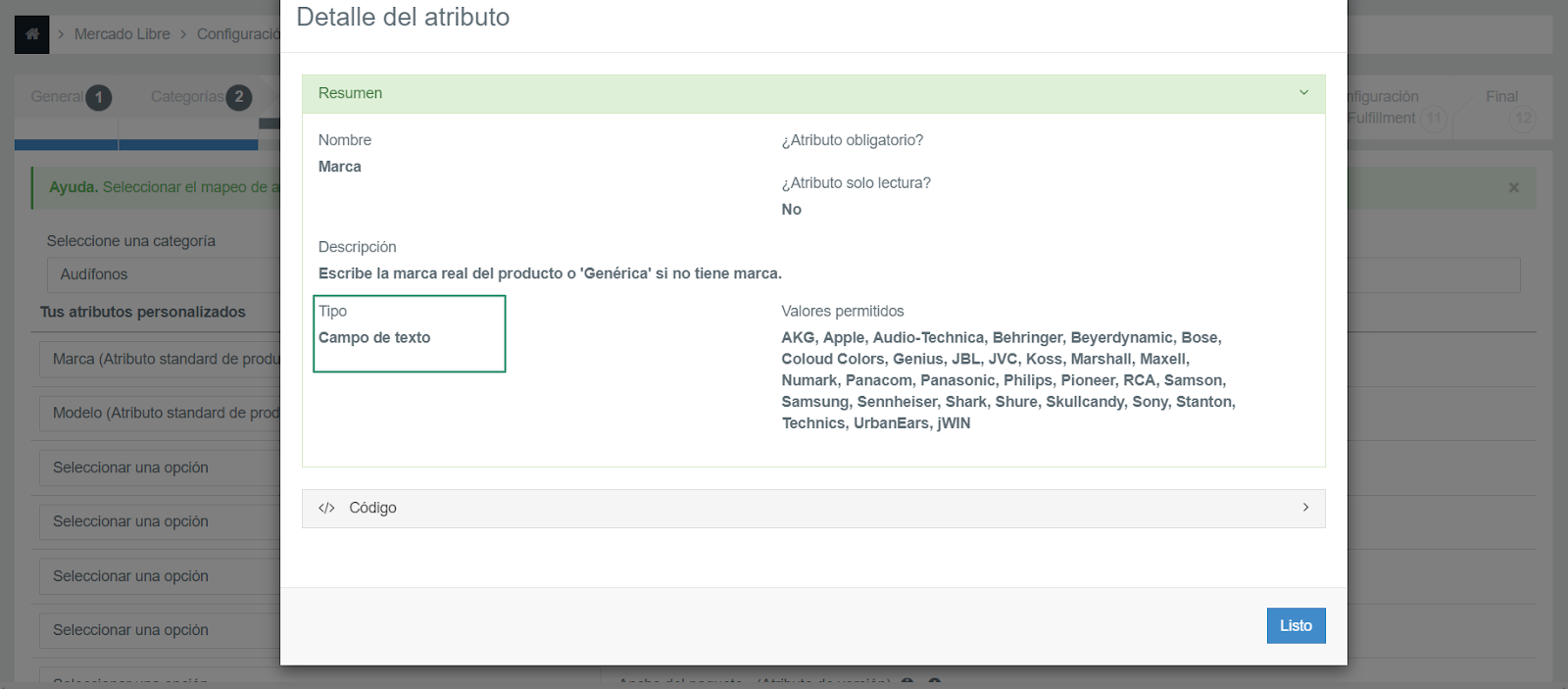Image resolution: width=1568 pixels, height=689 pixels.
Task: Switch to the General step tab
Action: pos(71,97)
